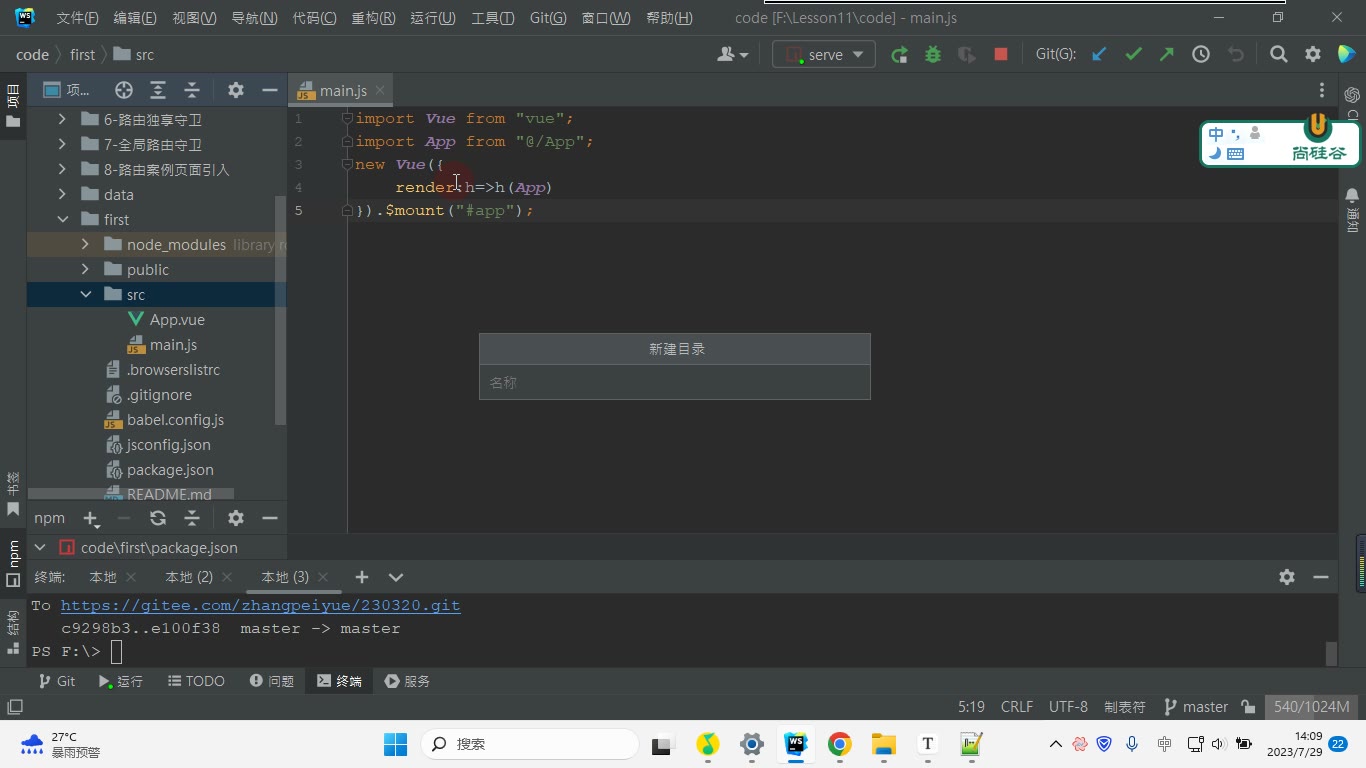Collapse the src folder
This screenshot has width=1366, height=768.
click(85, 295)
